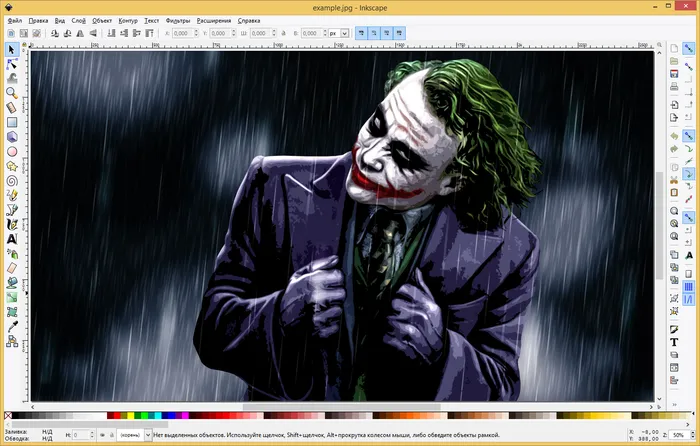The image size is (700, 446).
Task: Select the Dropper color picker tool
Action: [12, 327]
